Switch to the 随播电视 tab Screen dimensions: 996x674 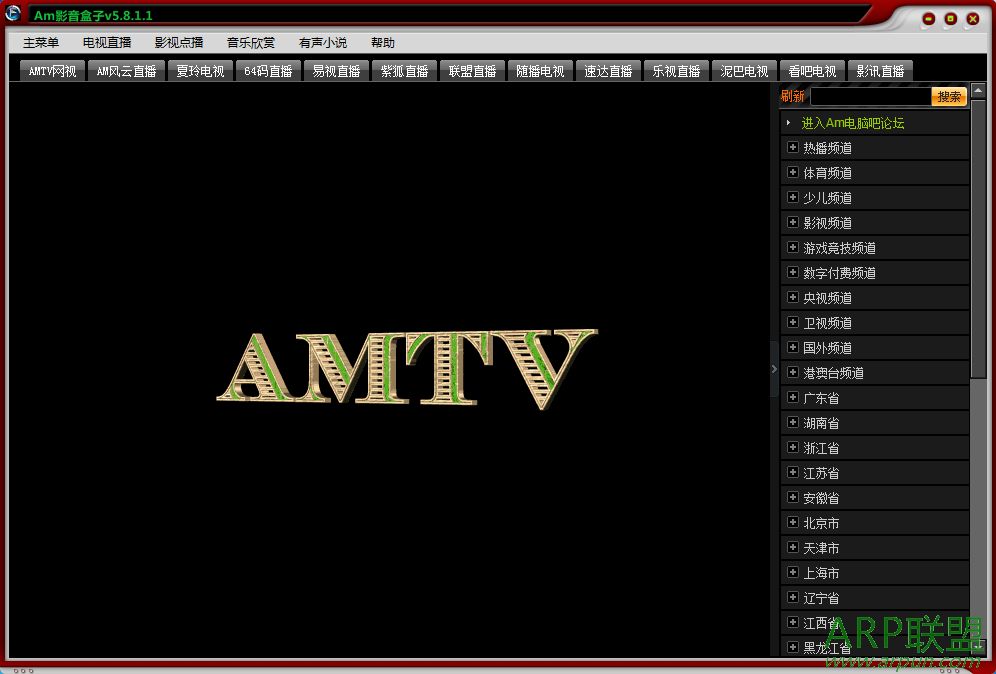coord(540,71)
